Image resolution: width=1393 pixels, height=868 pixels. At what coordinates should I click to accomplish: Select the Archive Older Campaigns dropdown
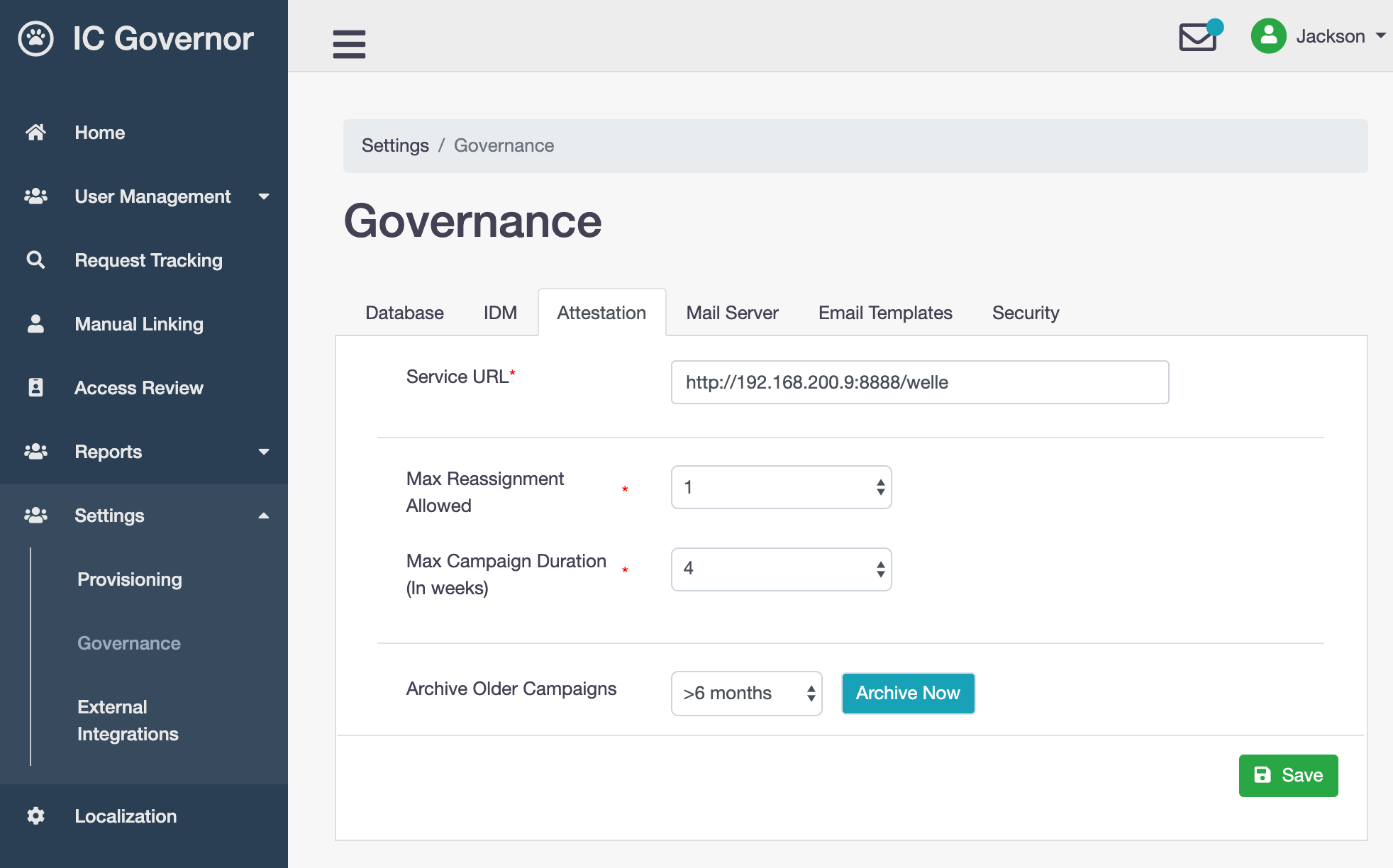tap(749, 692)
